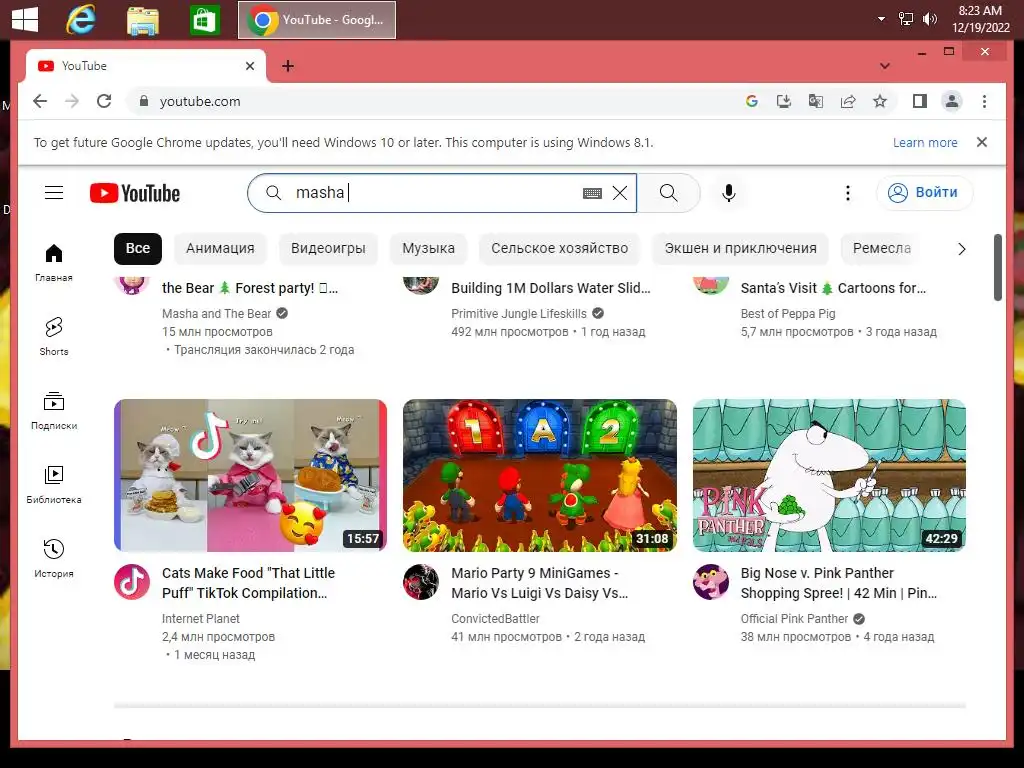Click the Войти sign-in button

tap(925, 193)
